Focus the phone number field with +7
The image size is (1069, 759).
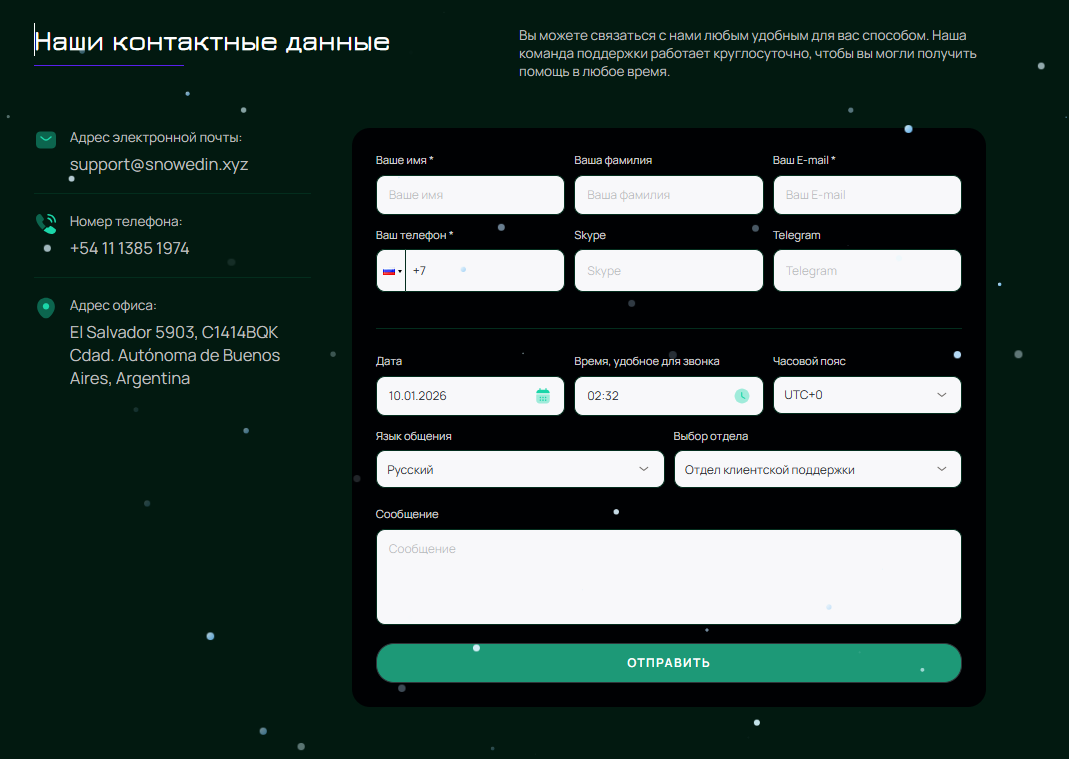485,271
